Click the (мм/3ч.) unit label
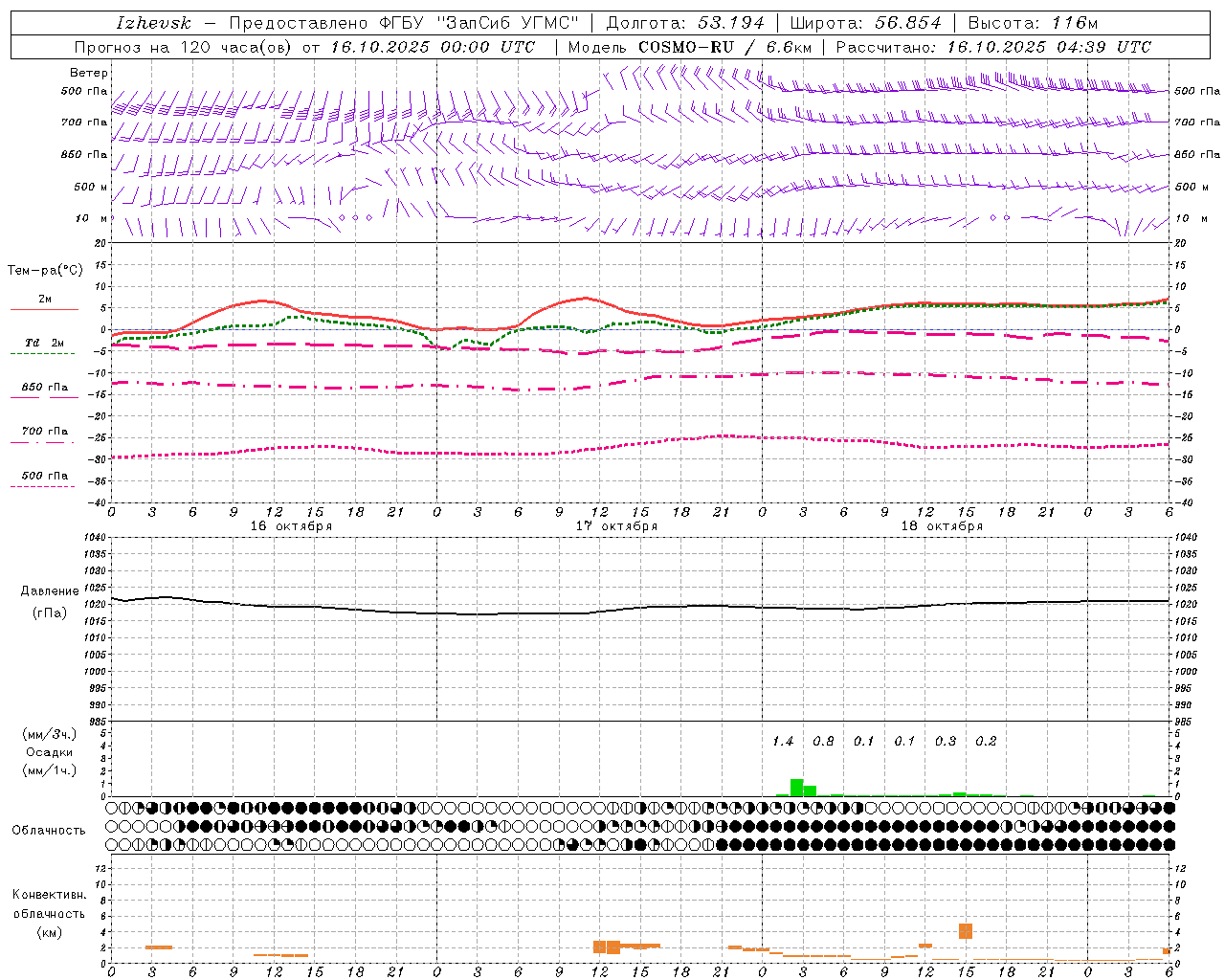Screen dimensions: 1225x980 [x=50, y=734]
